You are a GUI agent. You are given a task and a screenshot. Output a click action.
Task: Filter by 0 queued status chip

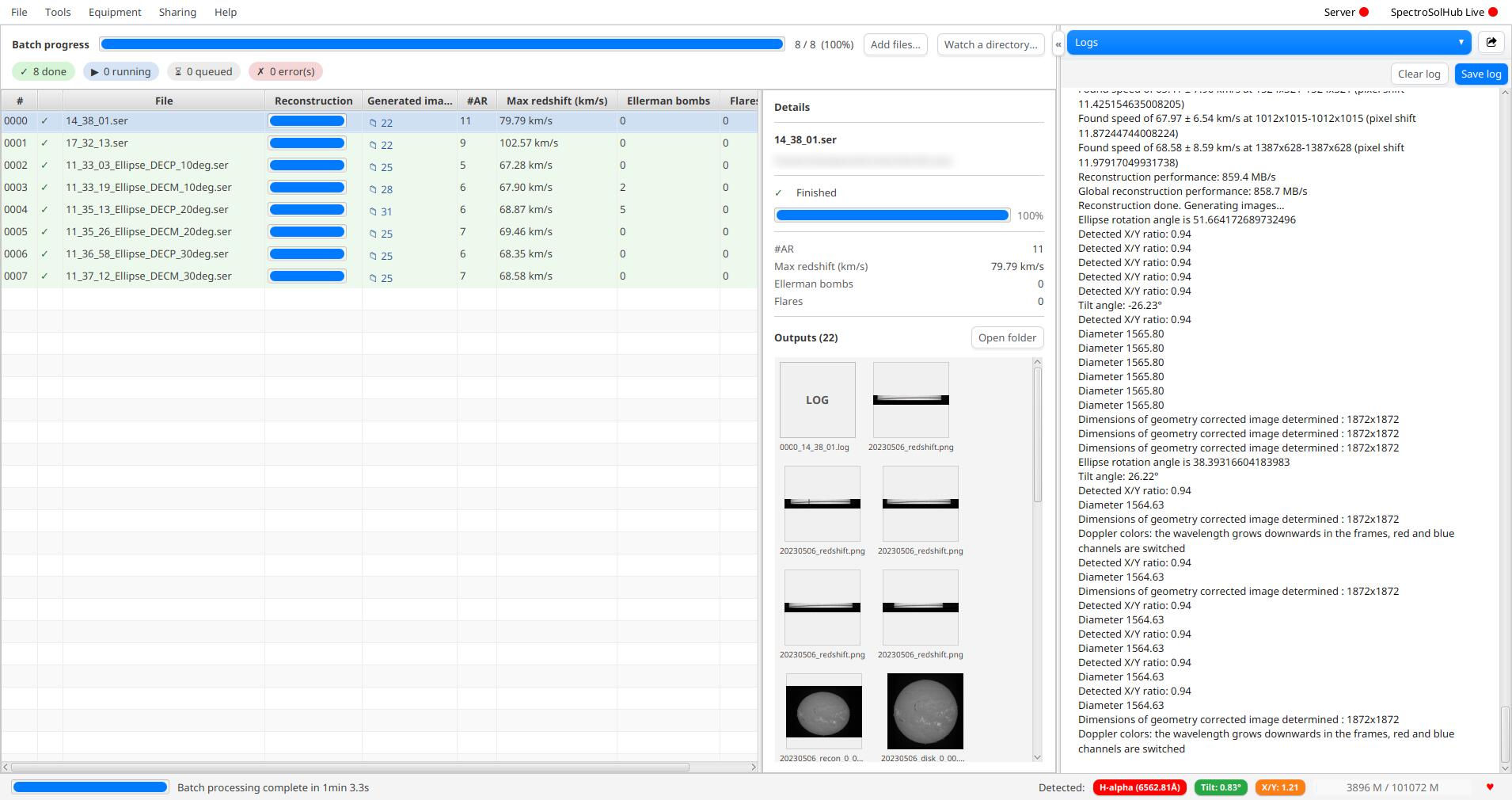point(203,71)
